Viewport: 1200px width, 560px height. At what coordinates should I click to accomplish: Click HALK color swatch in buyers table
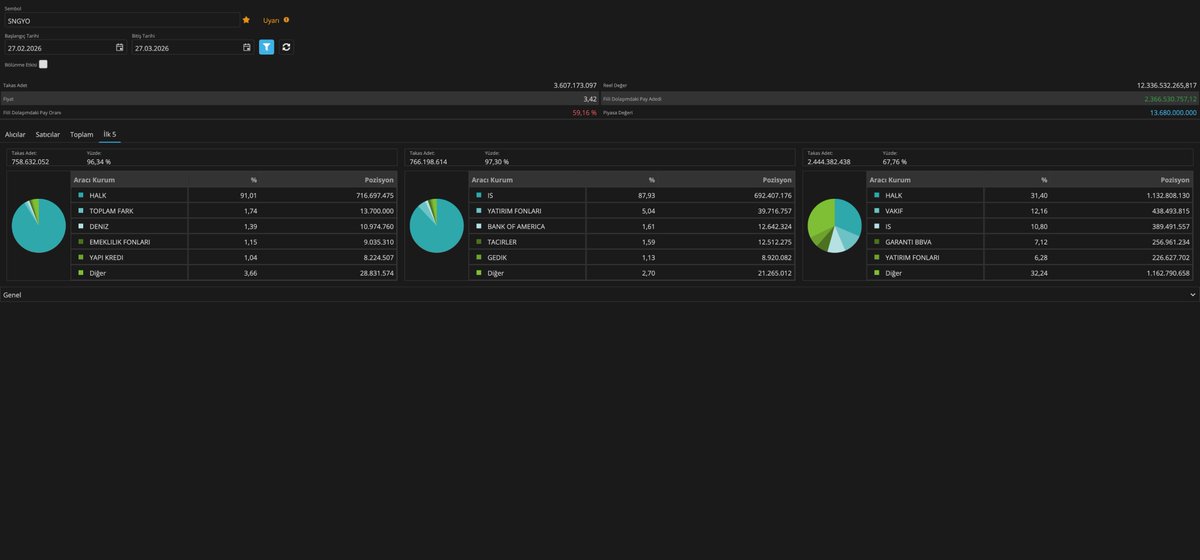[x=80, y=195]
